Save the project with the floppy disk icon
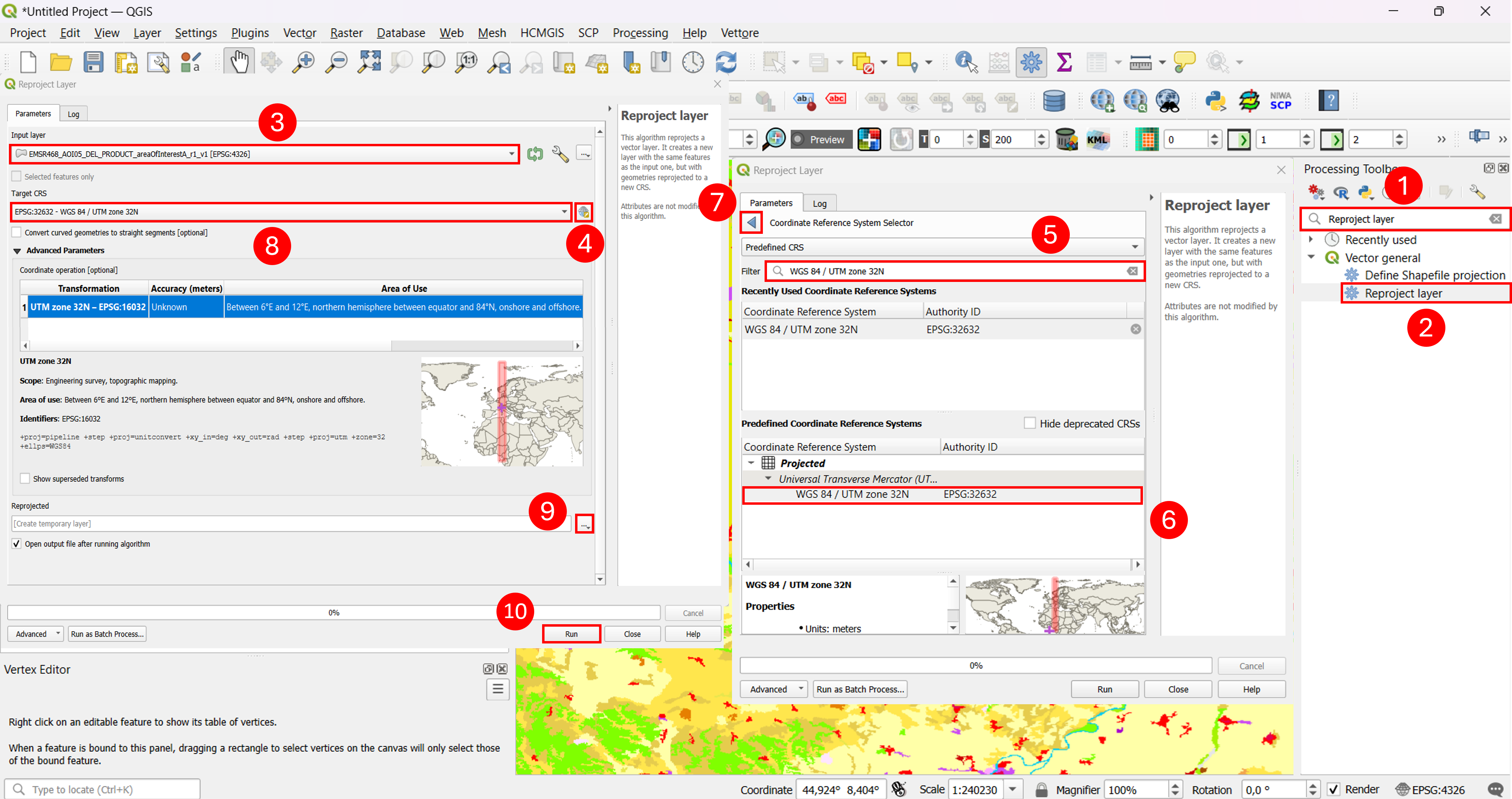Image resolution: width=1512 pixels, height=799 pixels. (x=93, y=62)
